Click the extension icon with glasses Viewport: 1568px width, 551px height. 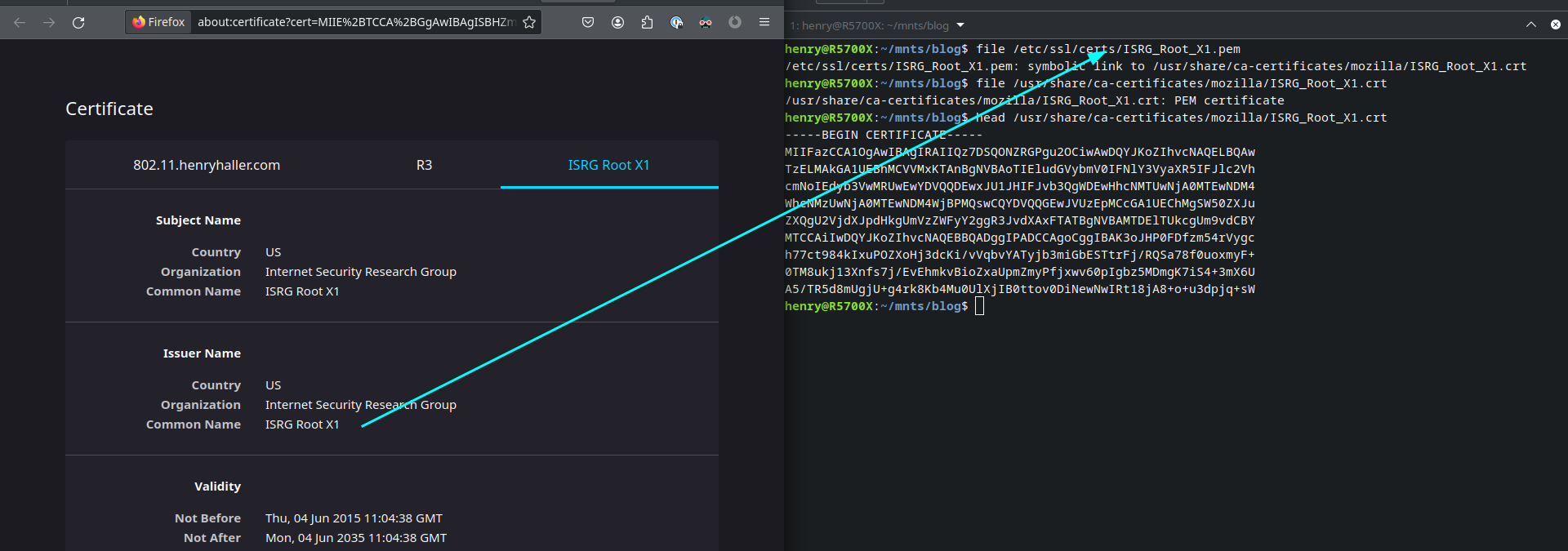coord(706,23)
